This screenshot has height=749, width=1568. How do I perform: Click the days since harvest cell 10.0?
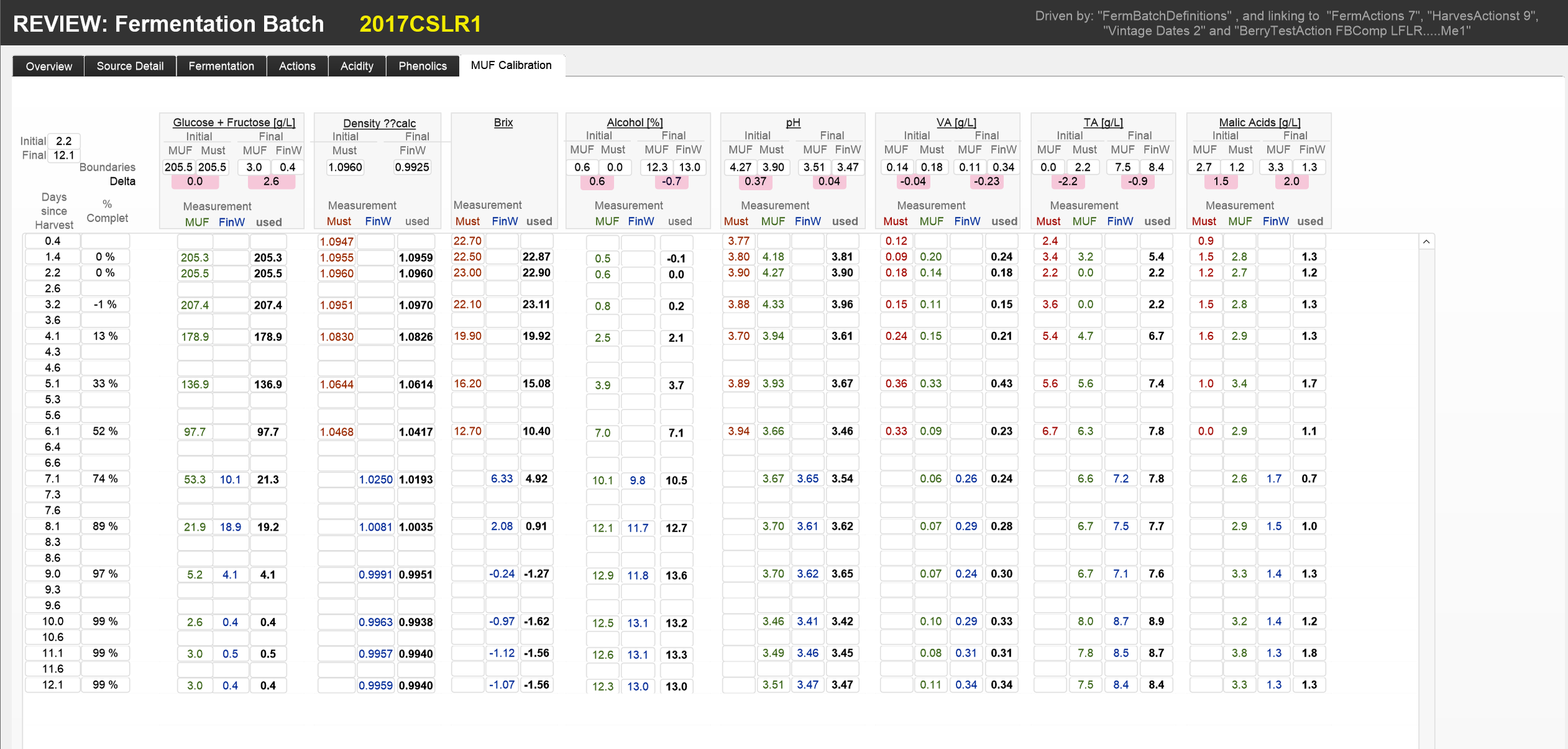53,622
